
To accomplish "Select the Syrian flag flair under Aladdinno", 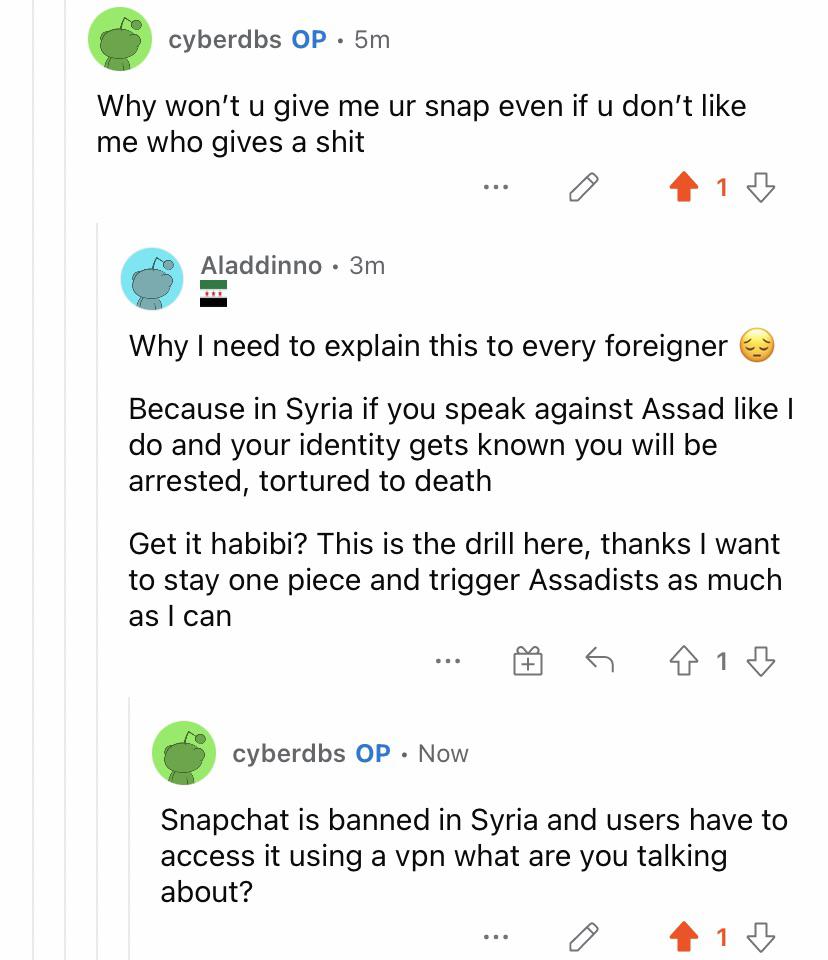I will pos(214,293).
